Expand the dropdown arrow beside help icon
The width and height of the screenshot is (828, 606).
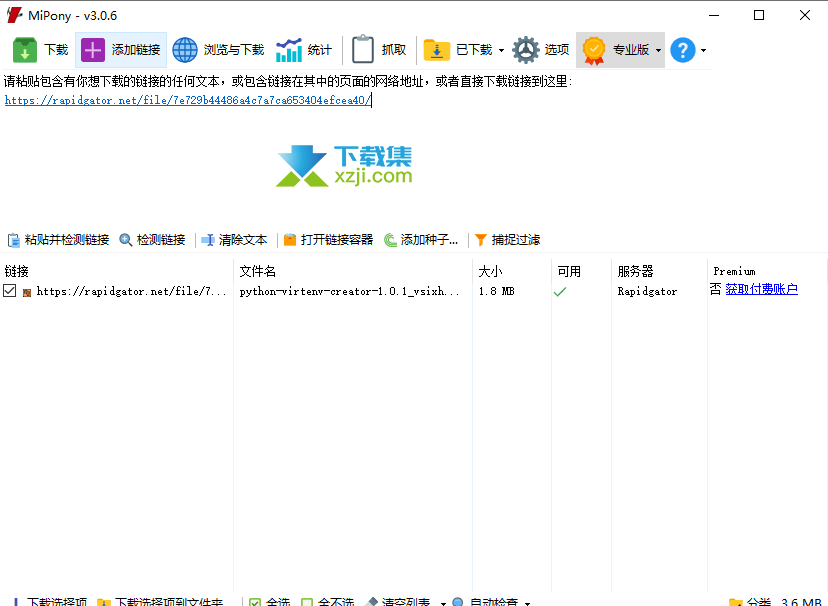[703, 51]
